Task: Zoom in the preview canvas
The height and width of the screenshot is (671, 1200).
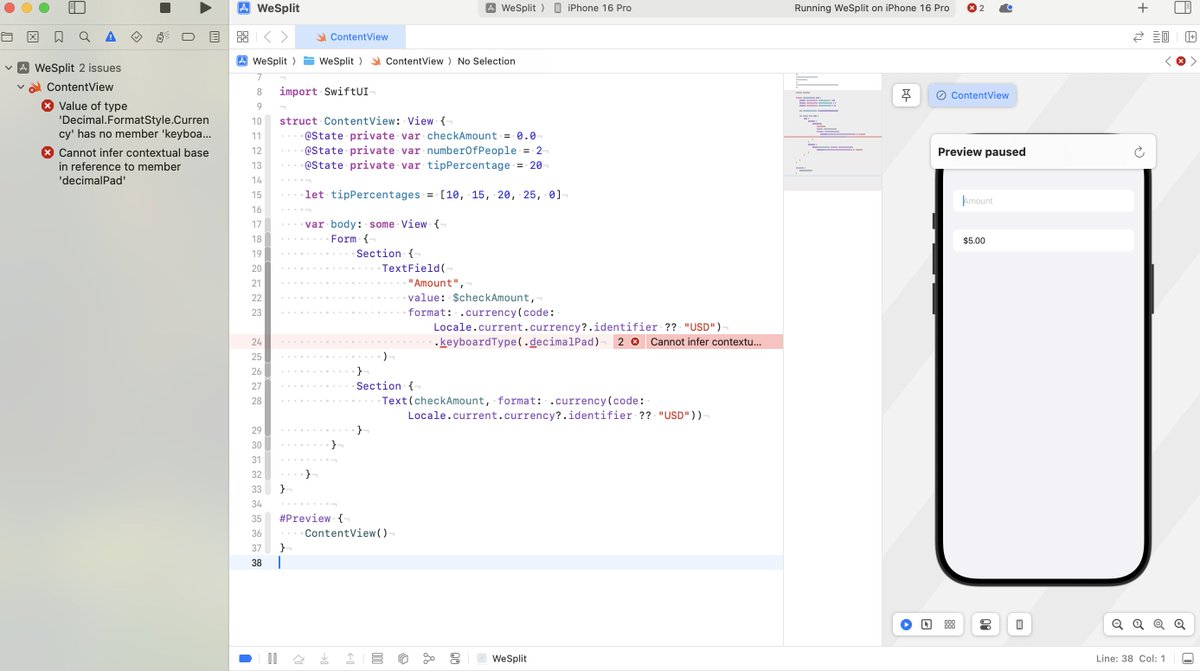Action: coord(1180,624)
